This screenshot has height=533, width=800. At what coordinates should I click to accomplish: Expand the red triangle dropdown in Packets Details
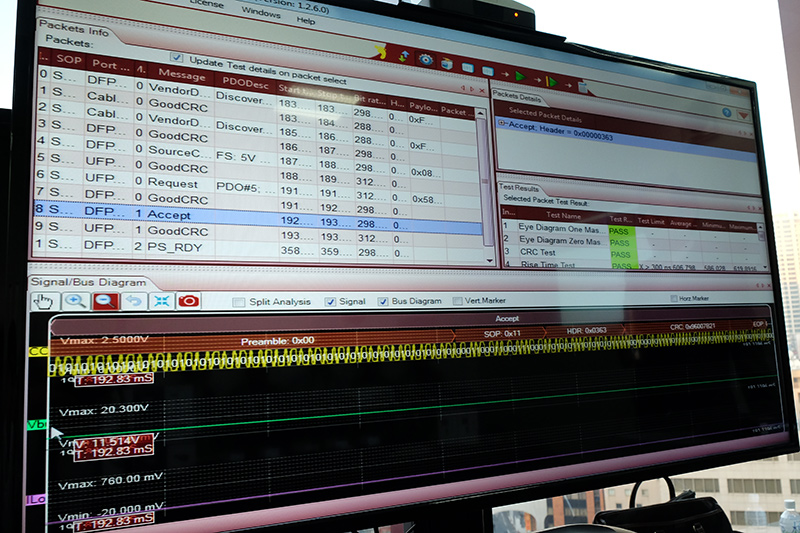743,116
